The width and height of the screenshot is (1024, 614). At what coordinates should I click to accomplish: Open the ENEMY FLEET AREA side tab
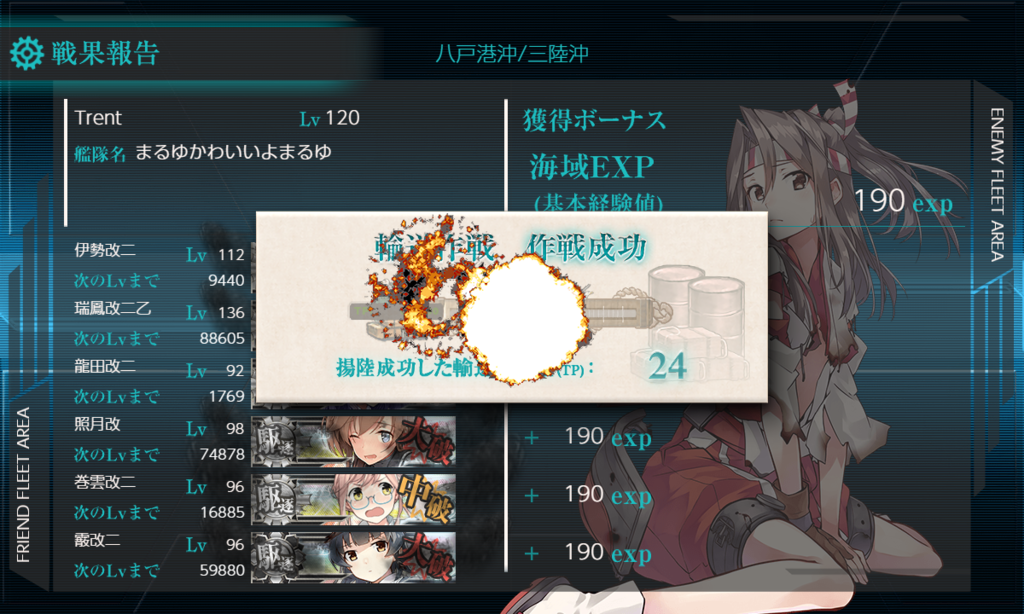point(997,185)
